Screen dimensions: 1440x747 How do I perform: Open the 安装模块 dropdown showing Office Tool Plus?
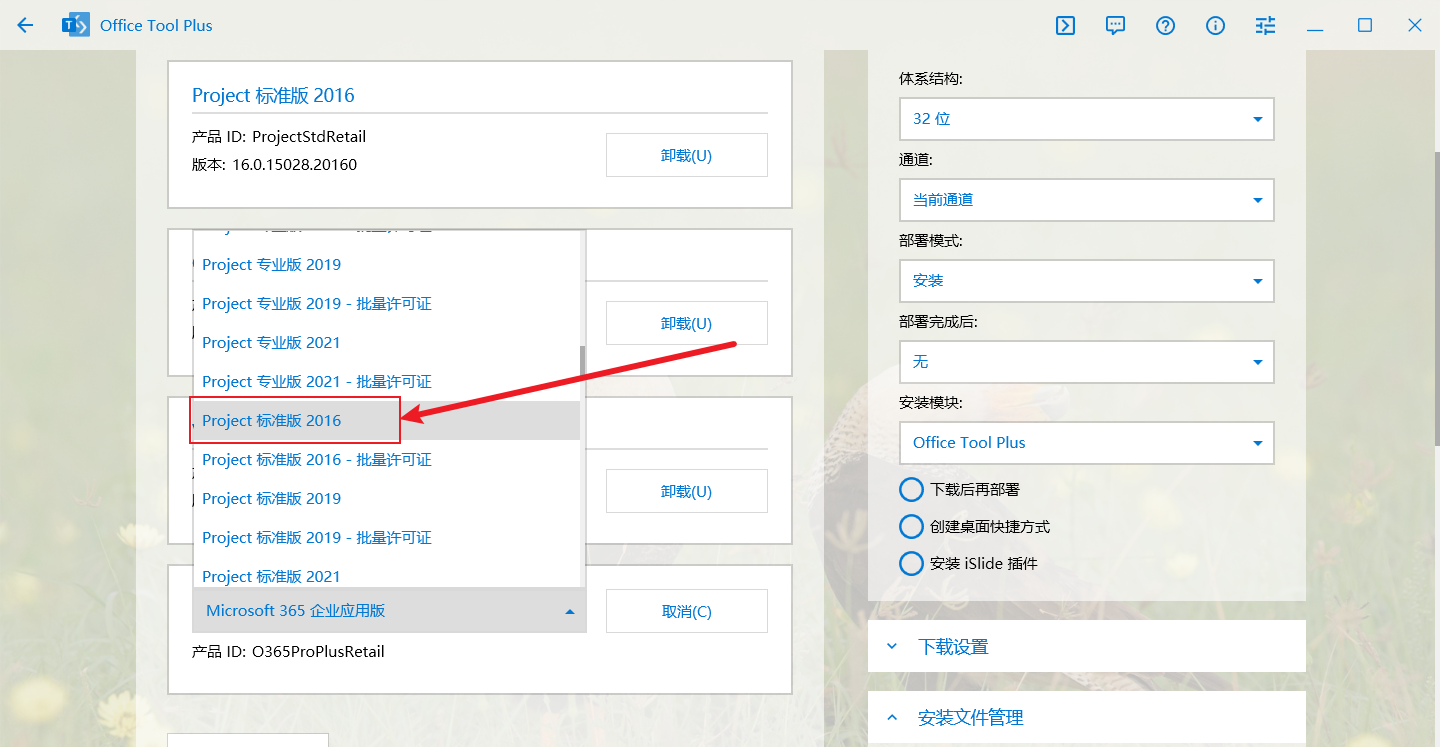[x=1086, y=442]
